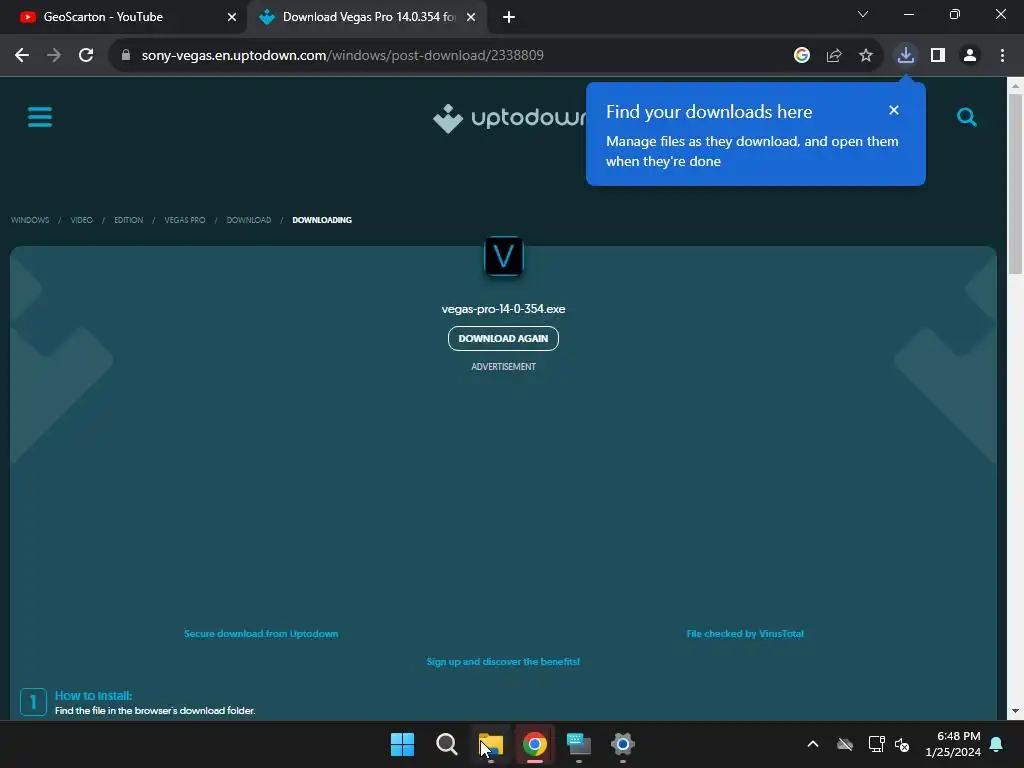Show hidden system tray icons
This screenshot has width=1024, height=768.
click(x=813, y=744)
